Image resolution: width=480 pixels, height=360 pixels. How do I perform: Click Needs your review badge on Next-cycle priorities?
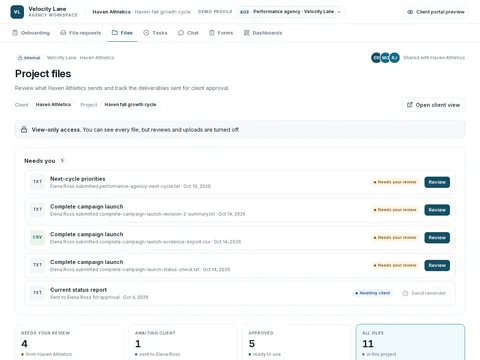pyautogui.click(x=395, y=182)
